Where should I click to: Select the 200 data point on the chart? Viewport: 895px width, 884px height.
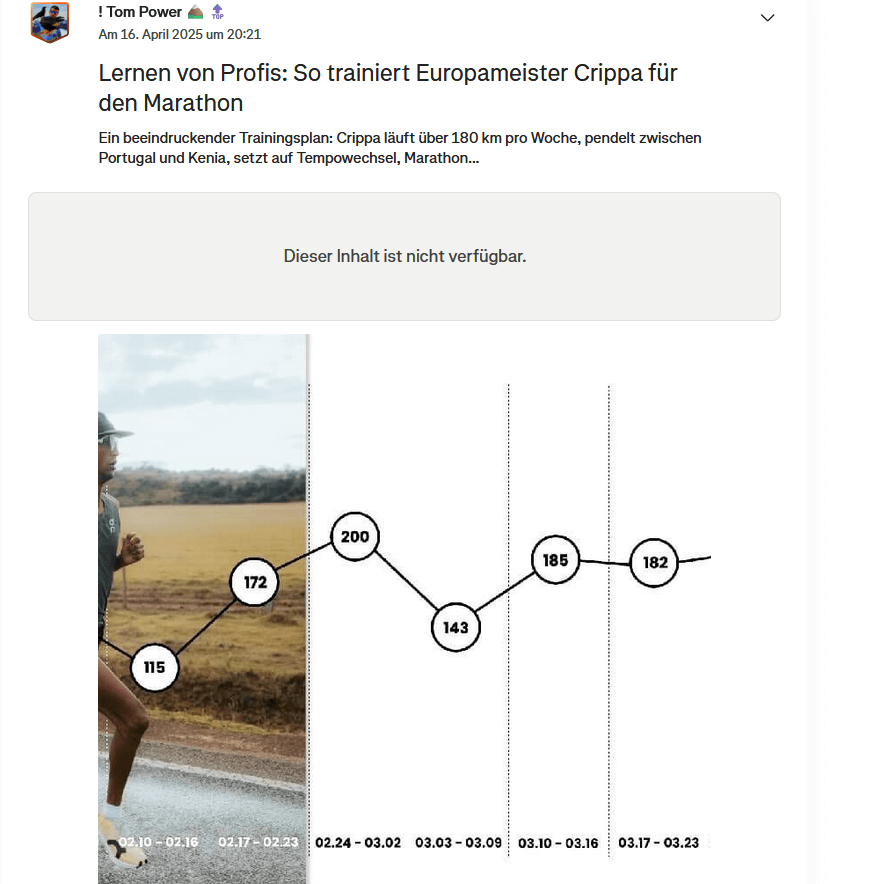click(x=354, y=536)
